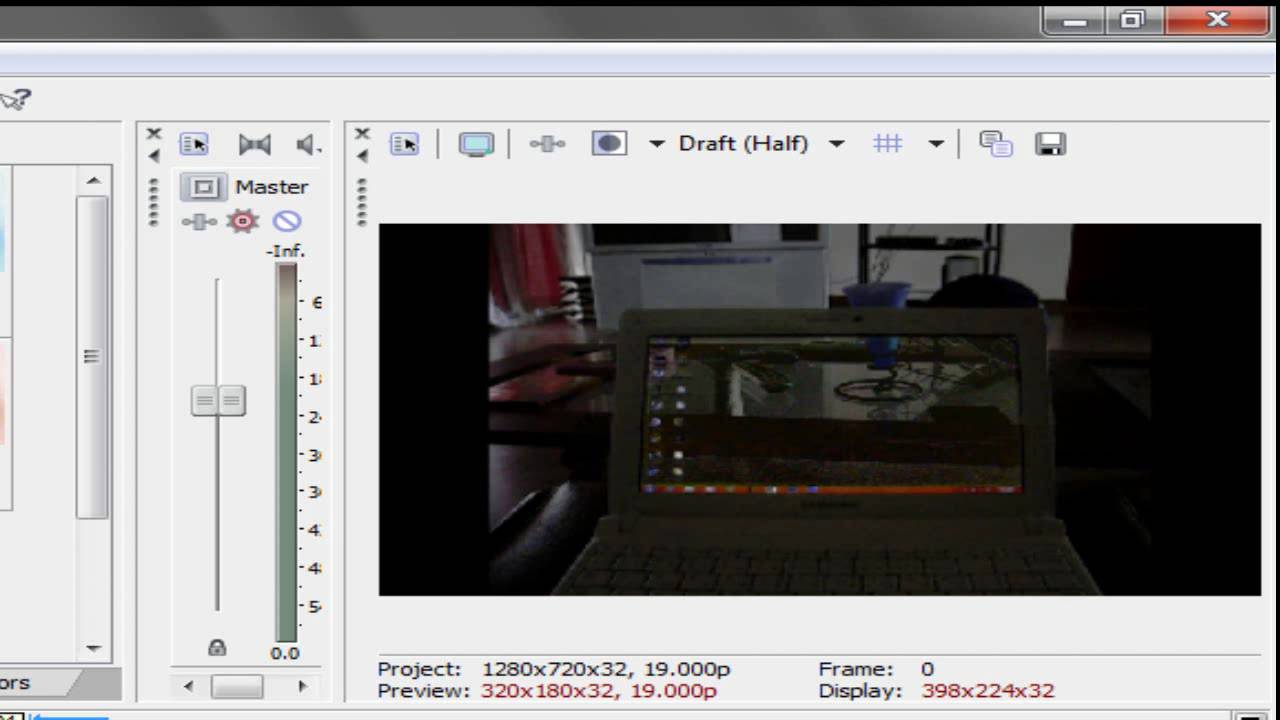
Task: Click the Project 1280x720x32, 19.000p value
Action: tap(606, 669)
